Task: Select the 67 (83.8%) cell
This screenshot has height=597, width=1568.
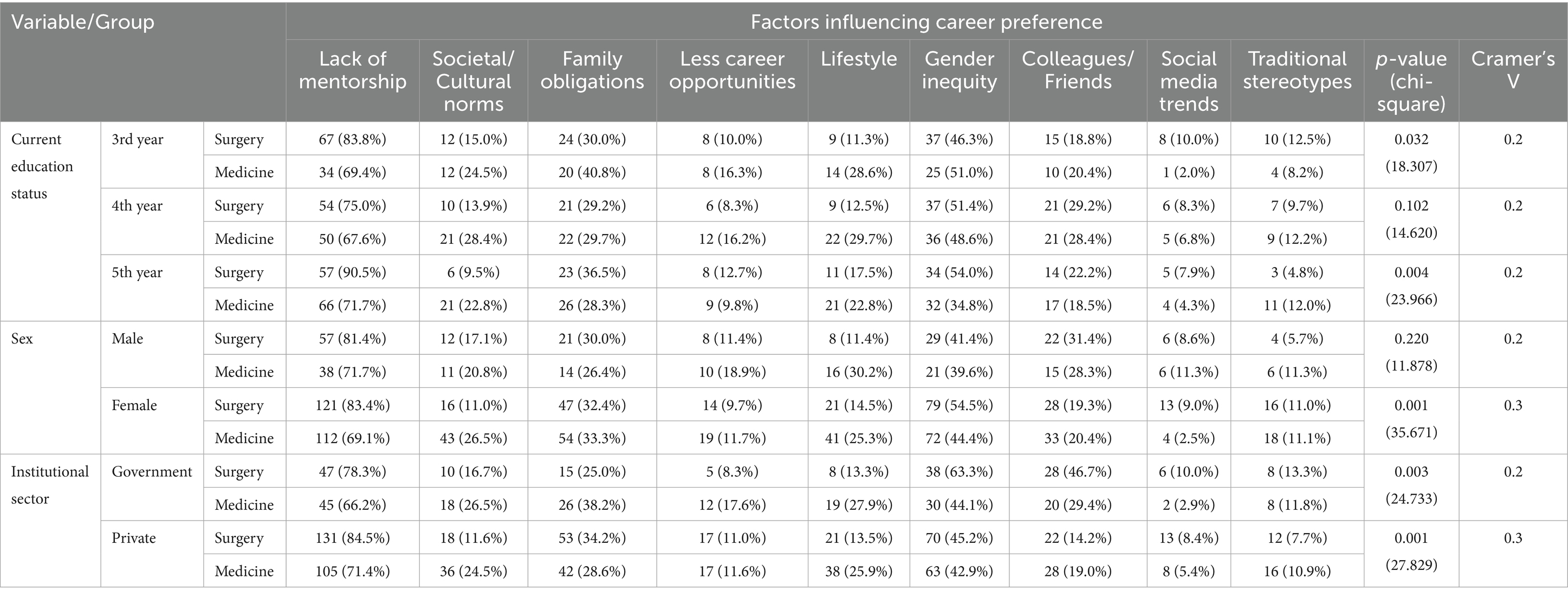Action: coord(352,139)
